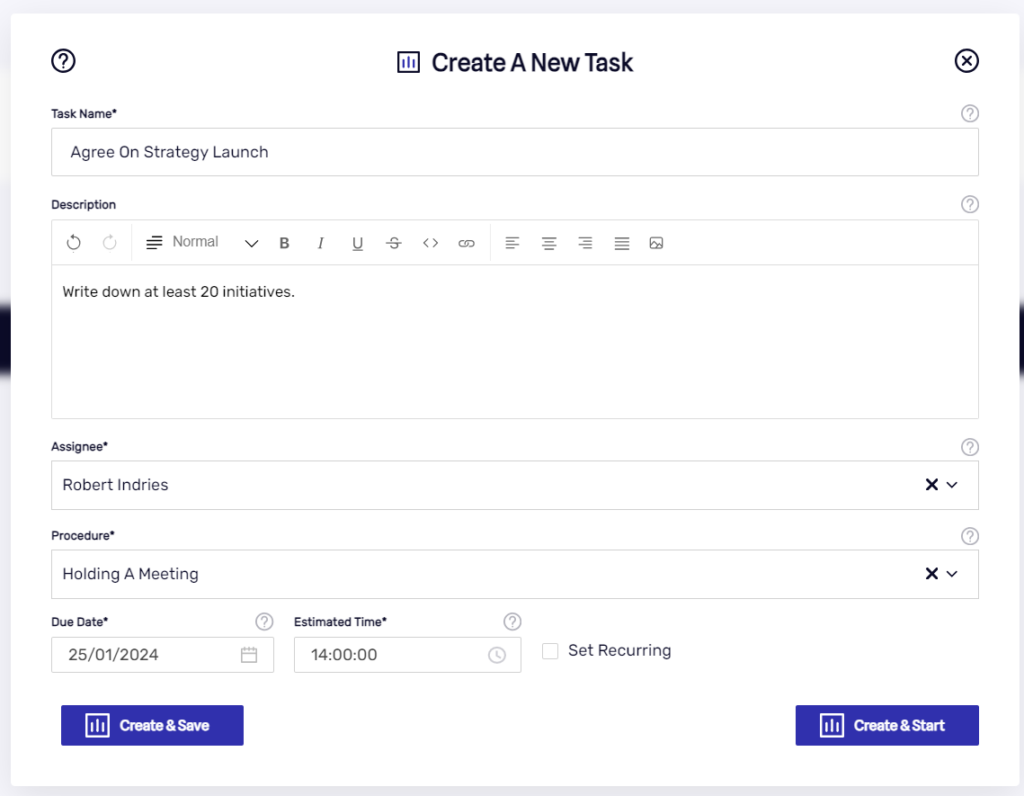1024x796 pixels.
Task: Center align the description text
Action: [549, 242]
